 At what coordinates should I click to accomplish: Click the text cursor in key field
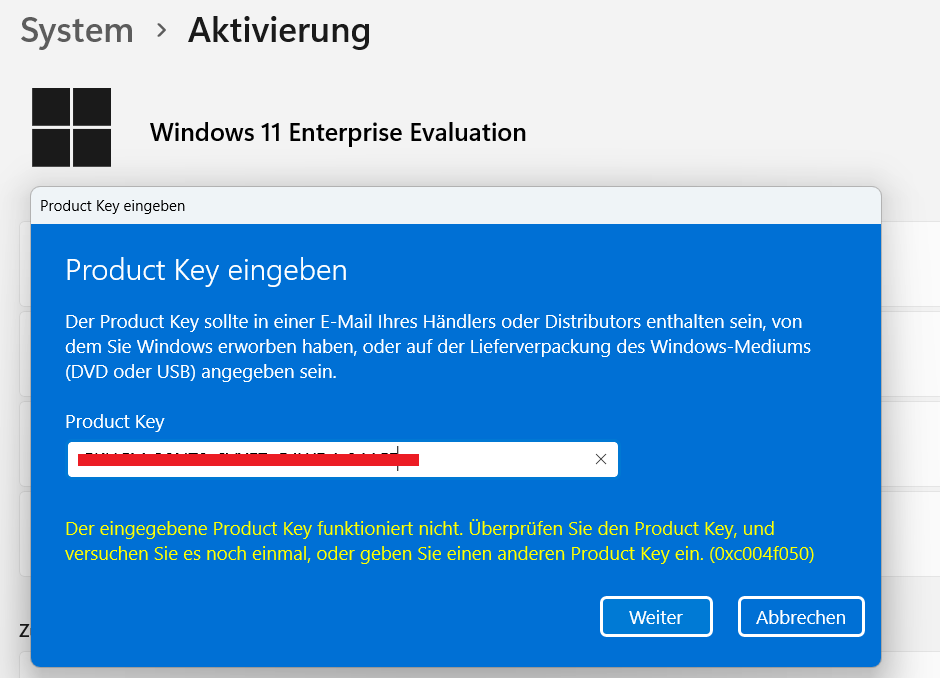[398, 459]
